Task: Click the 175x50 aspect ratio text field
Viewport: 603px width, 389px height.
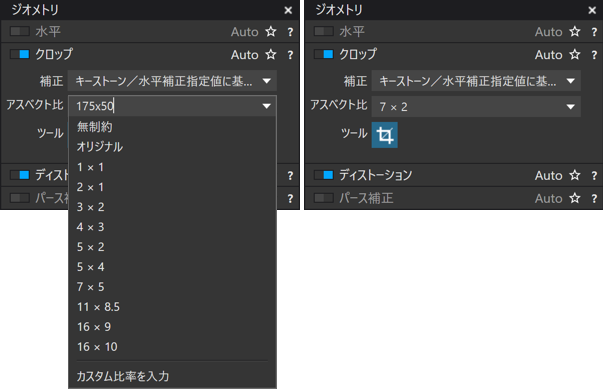Action: 165,106
